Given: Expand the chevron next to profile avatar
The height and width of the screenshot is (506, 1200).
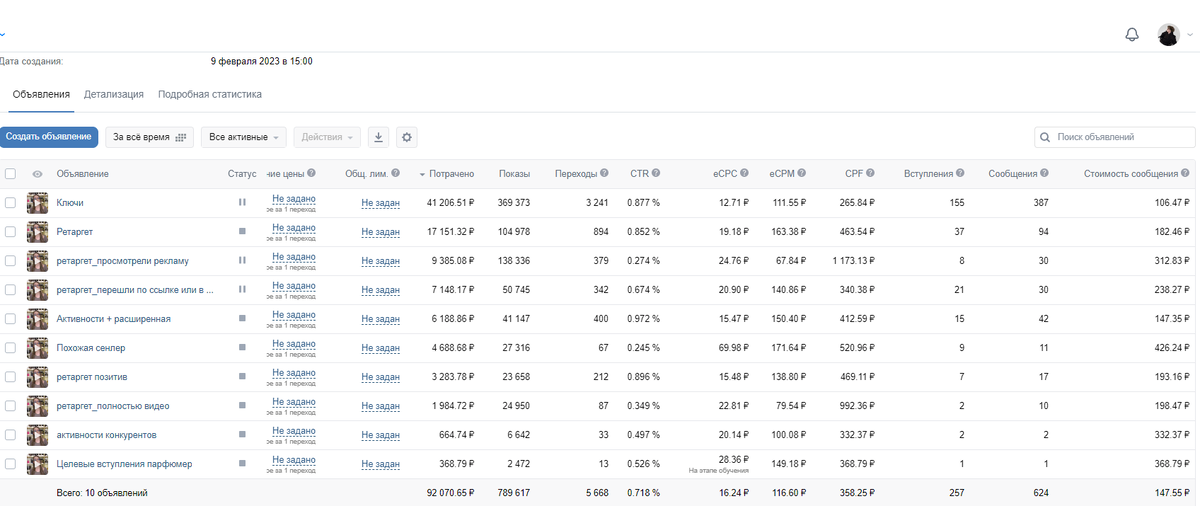Looking at the screenshot, I should (x=1190, y=35).
